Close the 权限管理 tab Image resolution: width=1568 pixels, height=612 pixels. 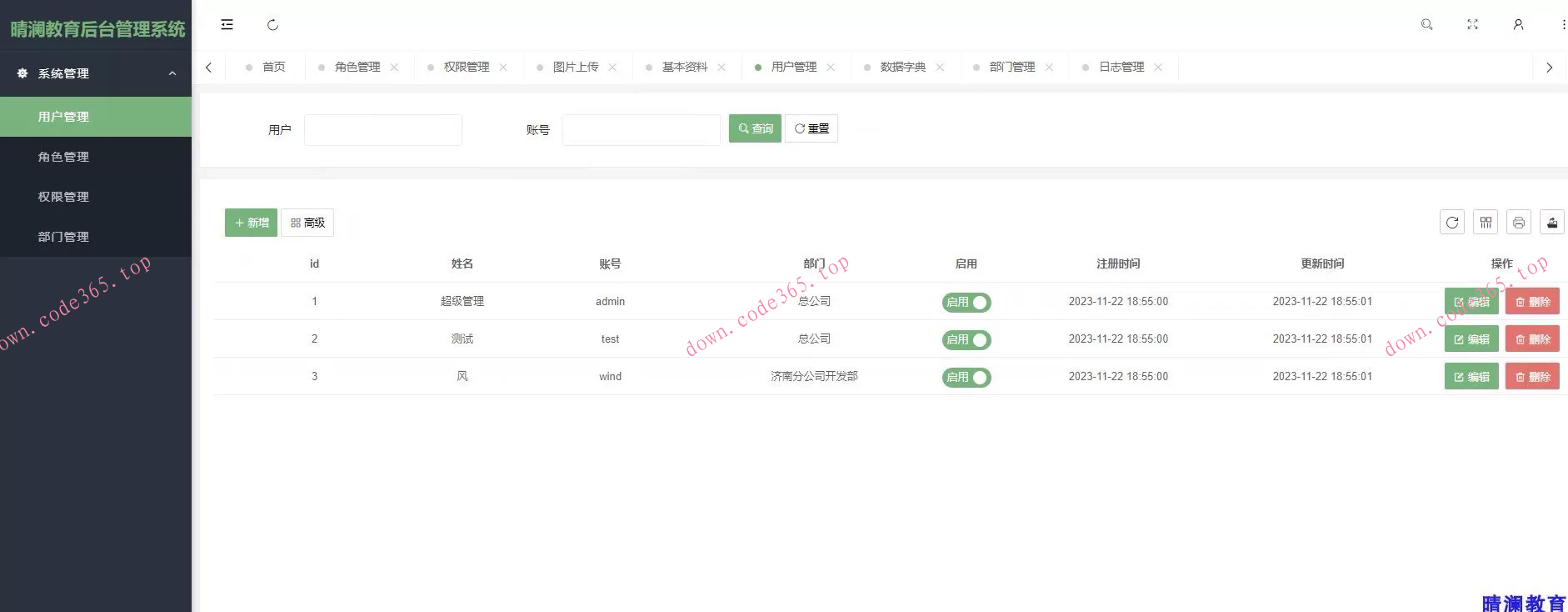click(503, 68)
